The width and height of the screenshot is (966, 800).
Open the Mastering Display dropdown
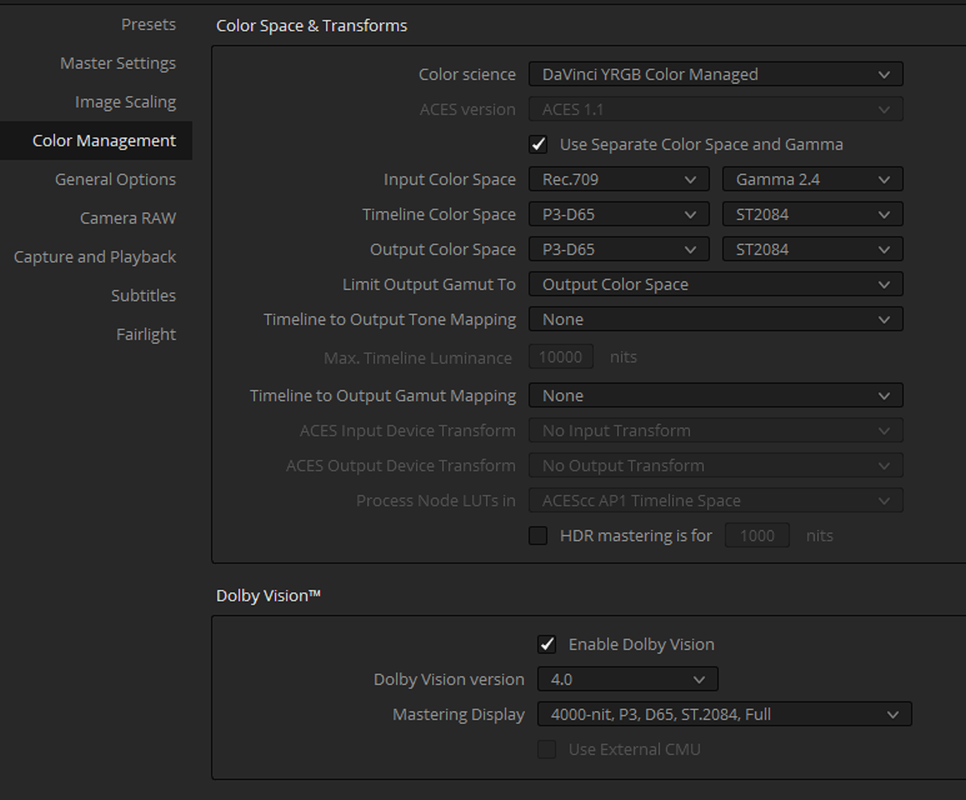point(724,715)
